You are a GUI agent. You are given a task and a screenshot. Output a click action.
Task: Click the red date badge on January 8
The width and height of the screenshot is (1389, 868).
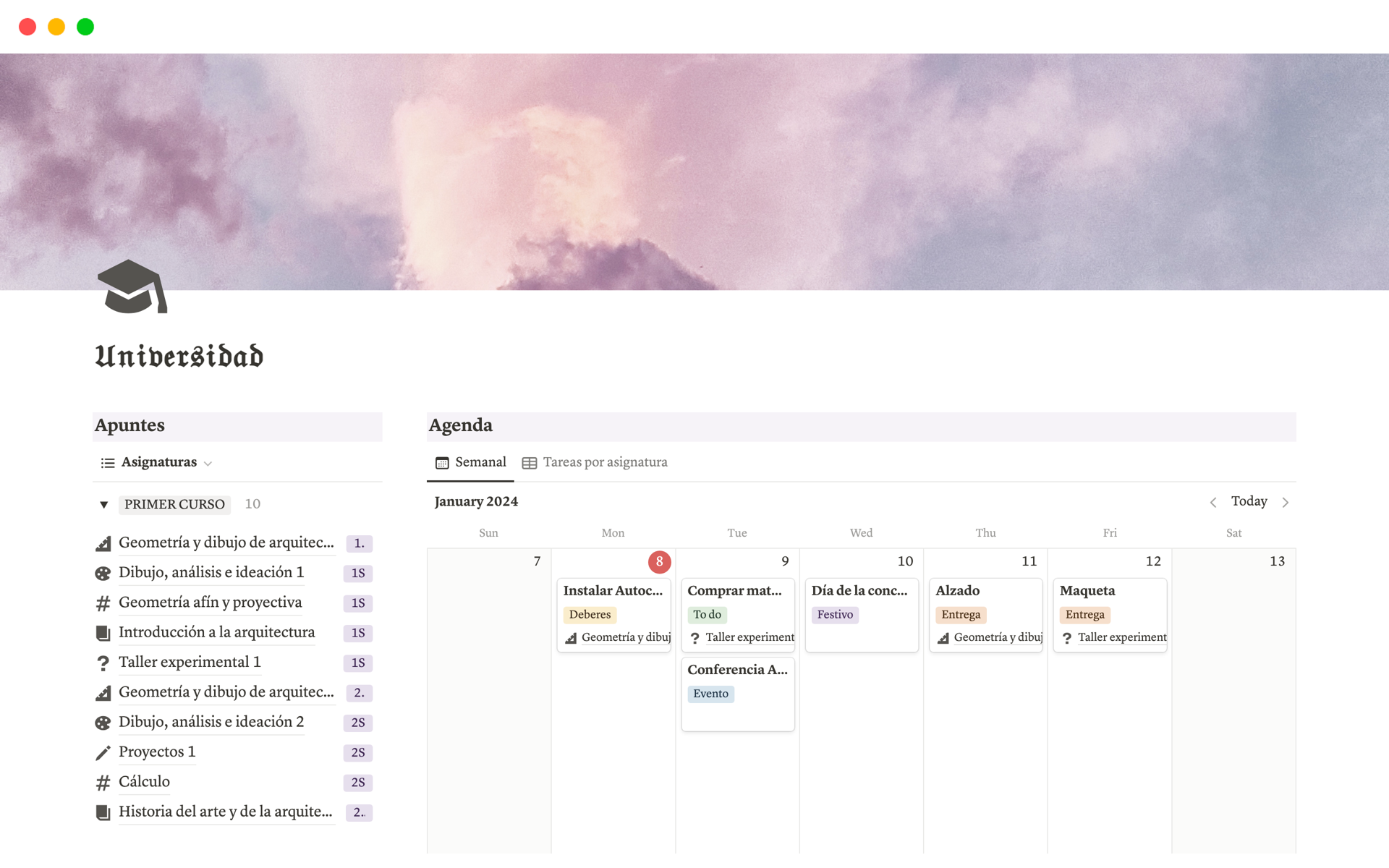click(659, 561)
